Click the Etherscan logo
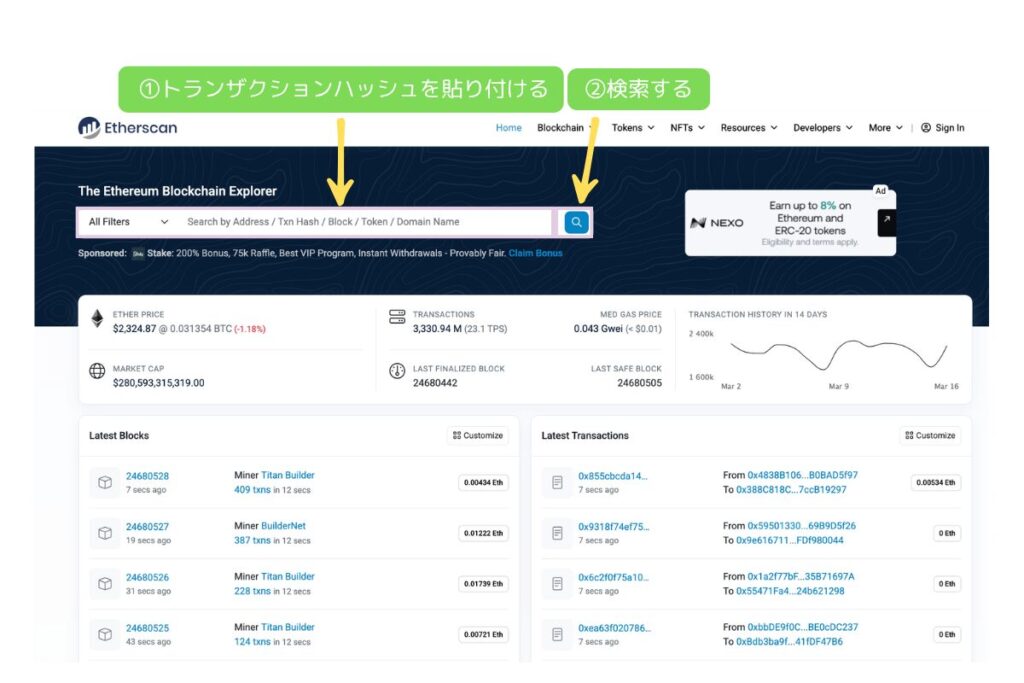 tap(128, 128)
